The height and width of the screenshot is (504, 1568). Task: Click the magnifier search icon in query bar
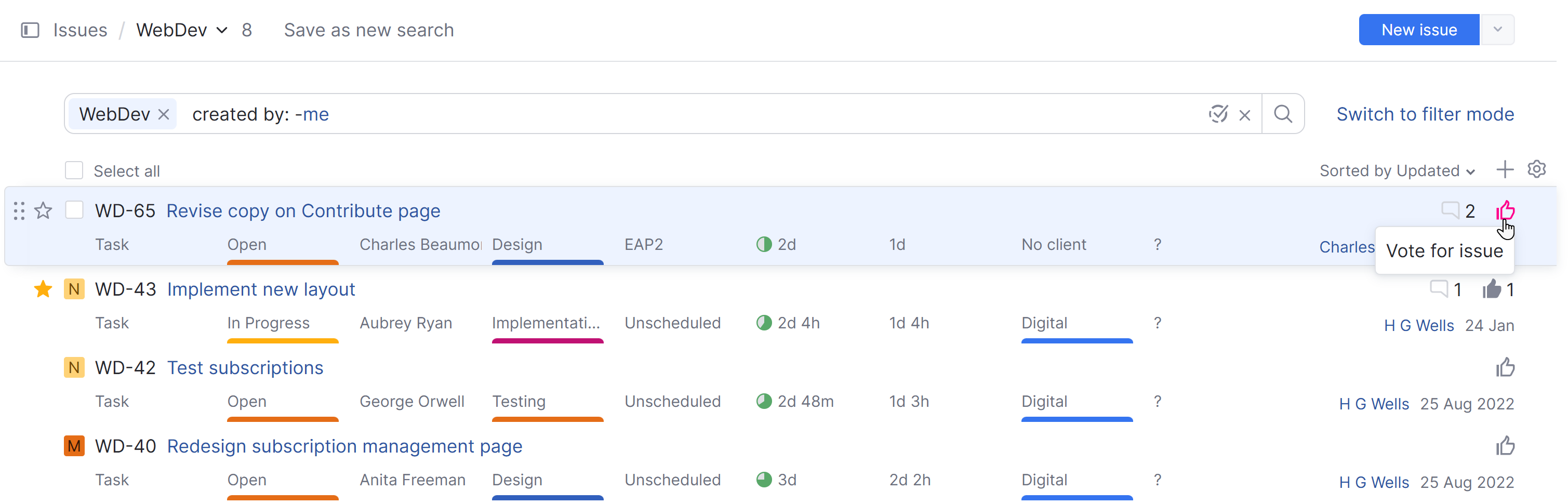[1283, 114]
